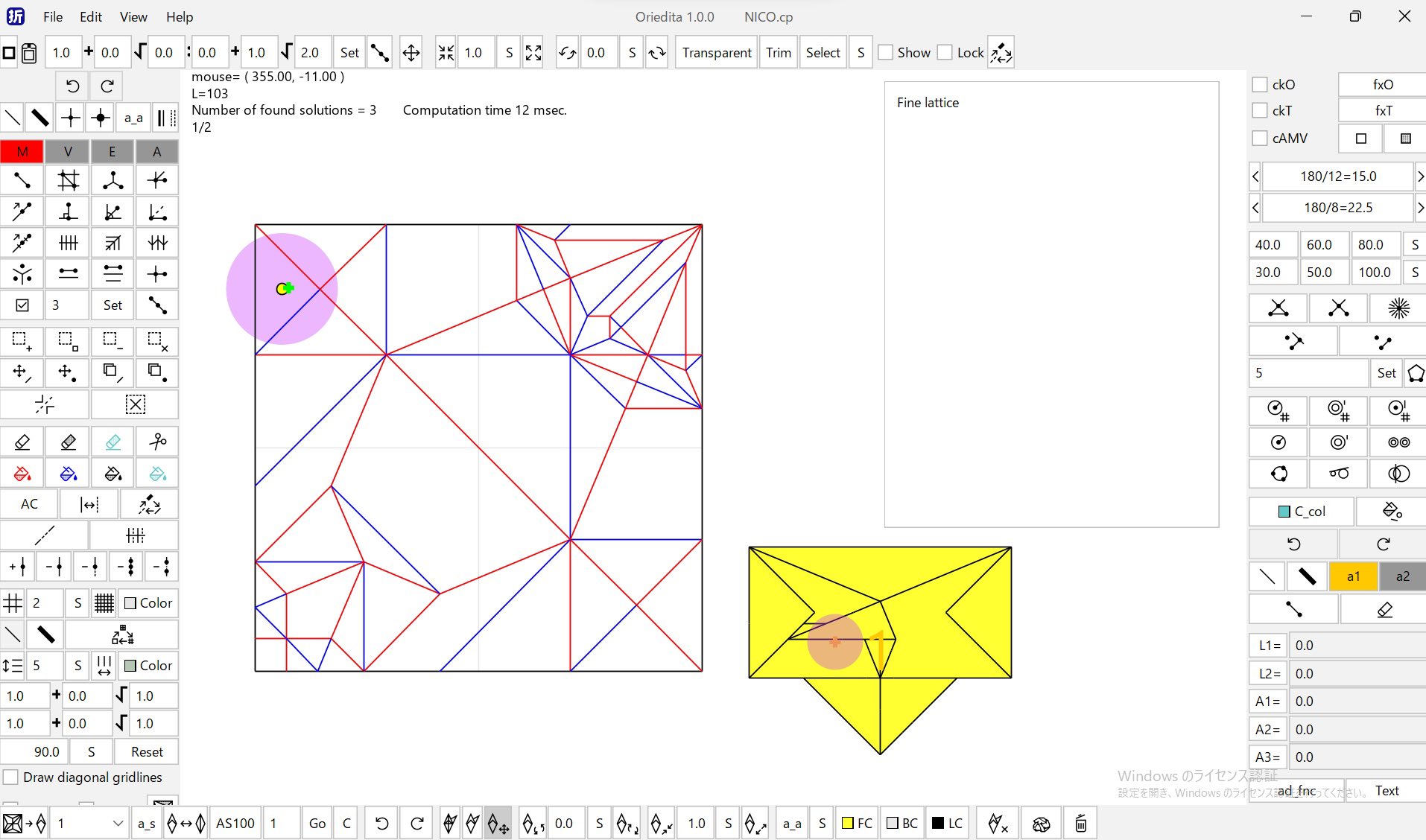Click the dashed diagonal line icon below AC

click(45, 535)
